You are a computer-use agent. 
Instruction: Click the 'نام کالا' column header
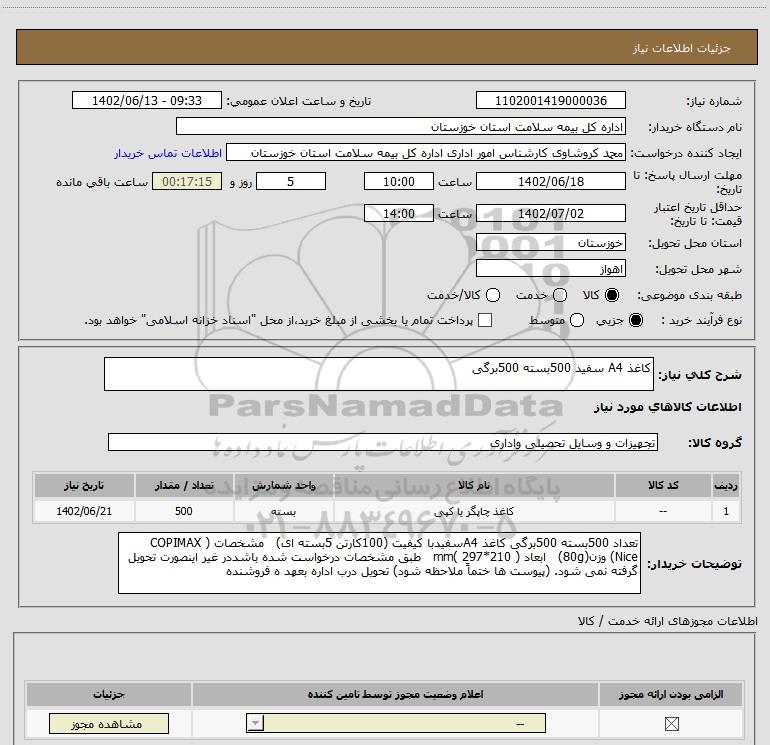tap(474, 485)
